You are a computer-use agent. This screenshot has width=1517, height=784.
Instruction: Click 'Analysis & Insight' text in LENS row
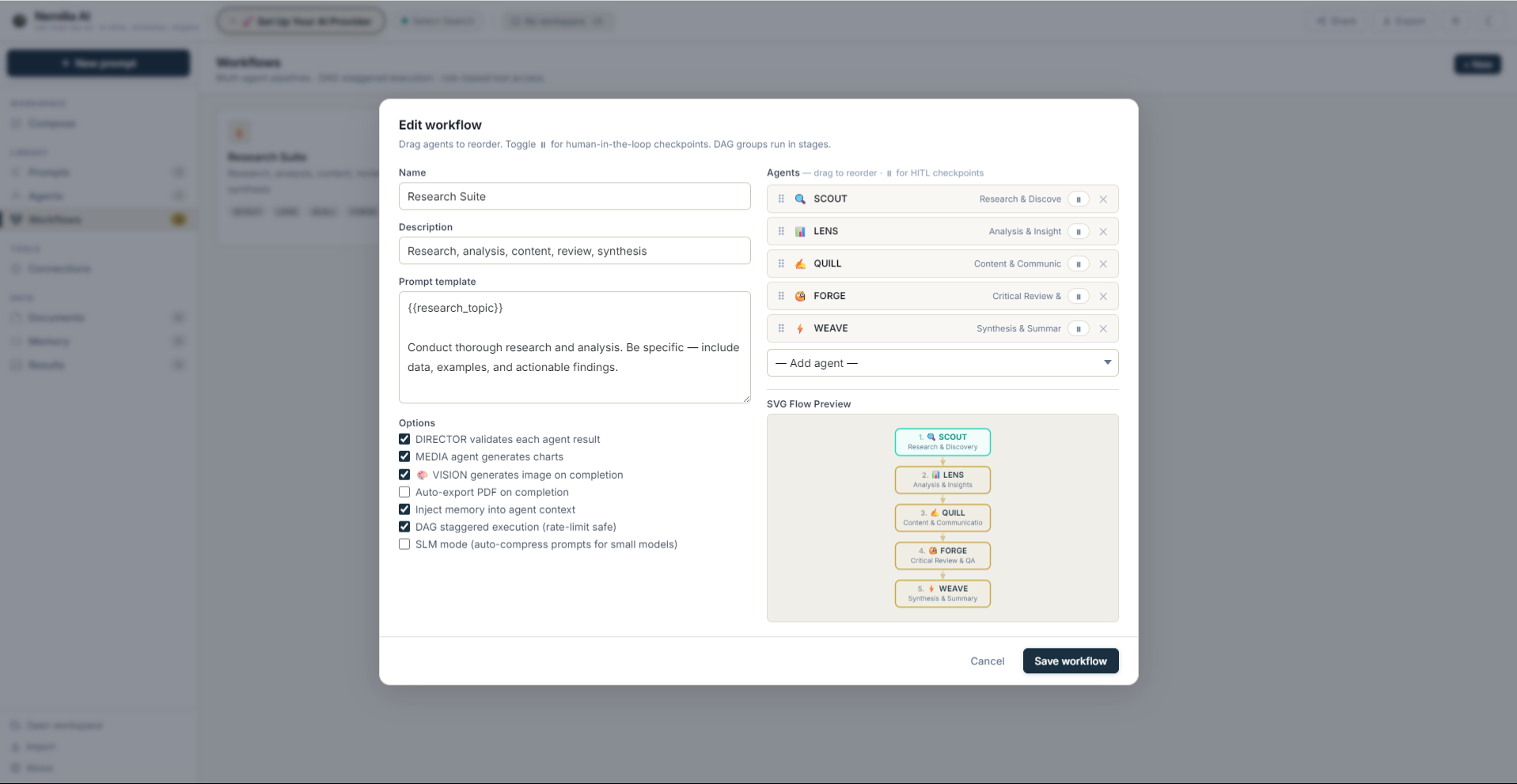pyautogui.click(x=1025, y=232)
